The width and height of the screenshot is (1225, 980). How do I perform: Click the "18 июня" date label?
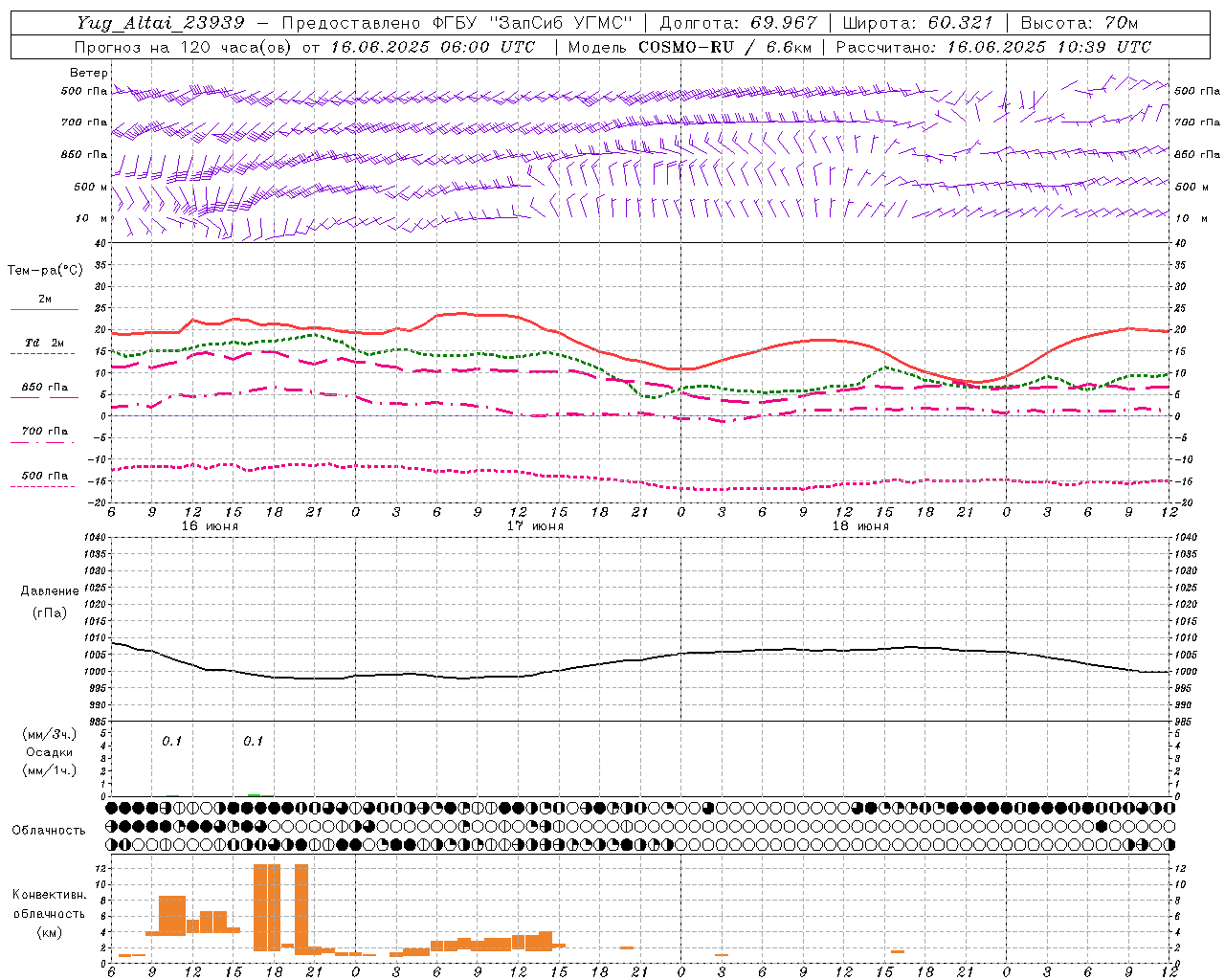coord(860,526)
